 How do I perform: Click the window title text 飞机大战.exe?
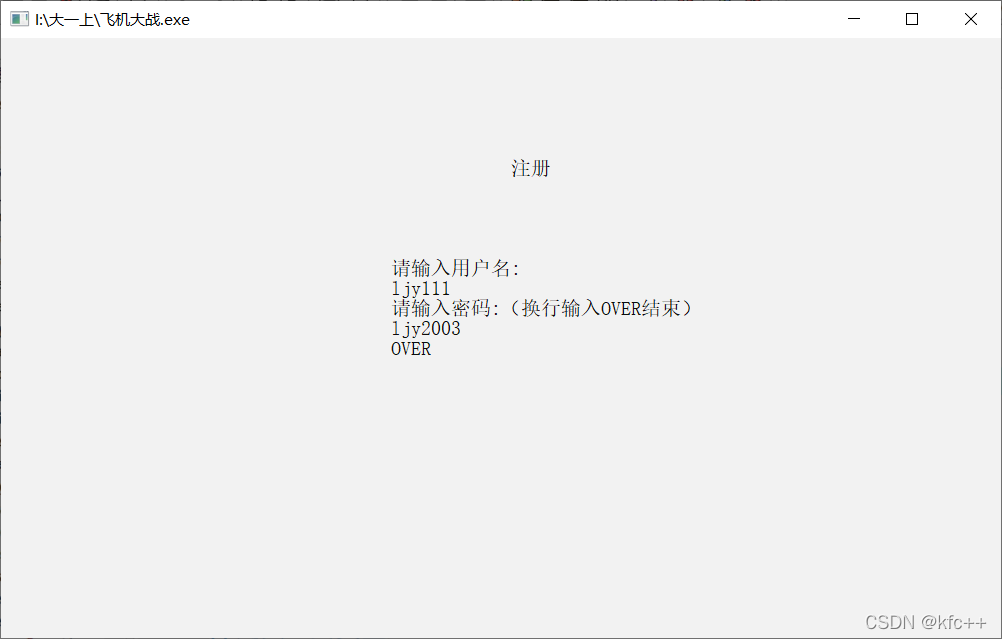[112, 20]
